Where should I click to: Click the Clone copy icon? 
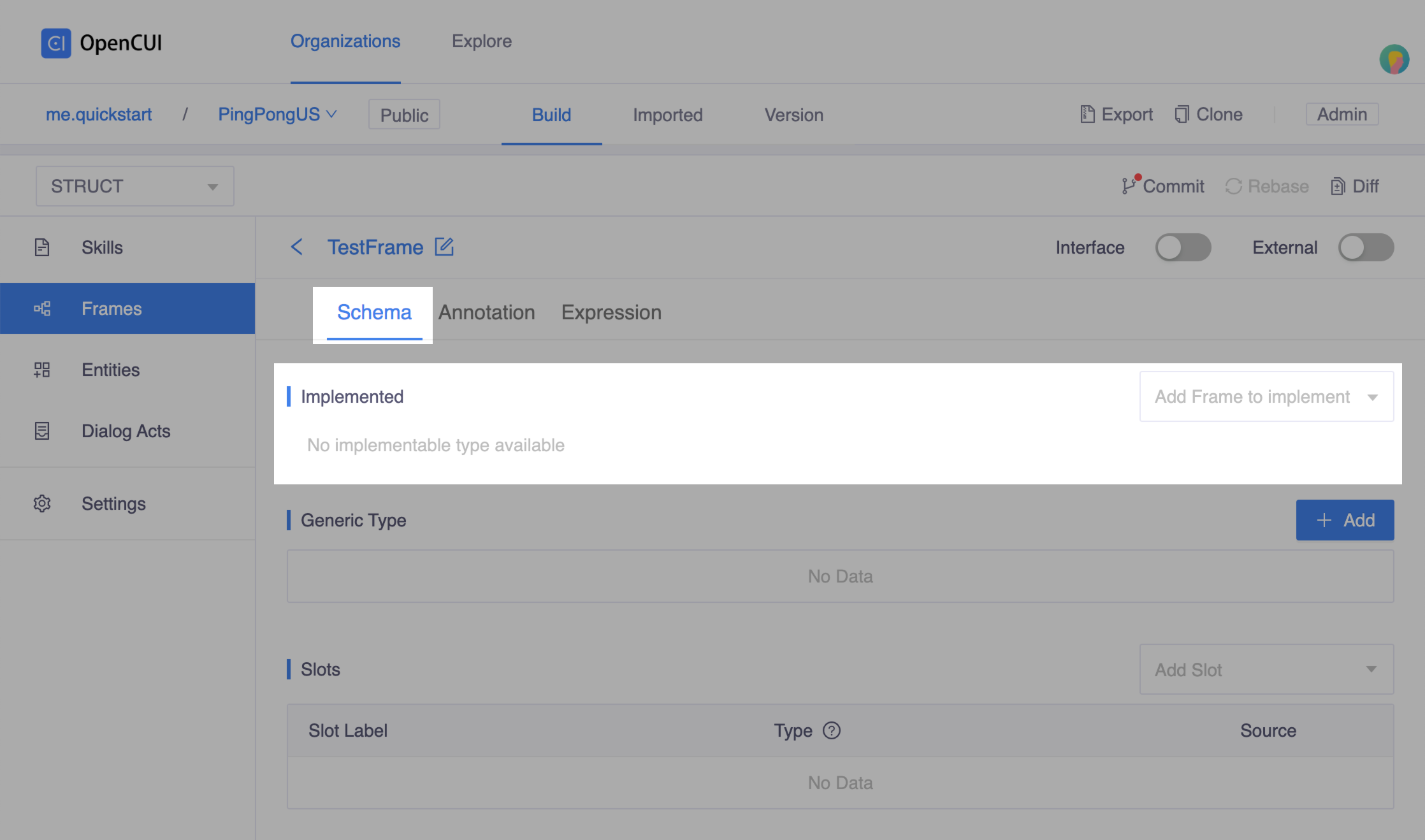[x=1182, y=114]
